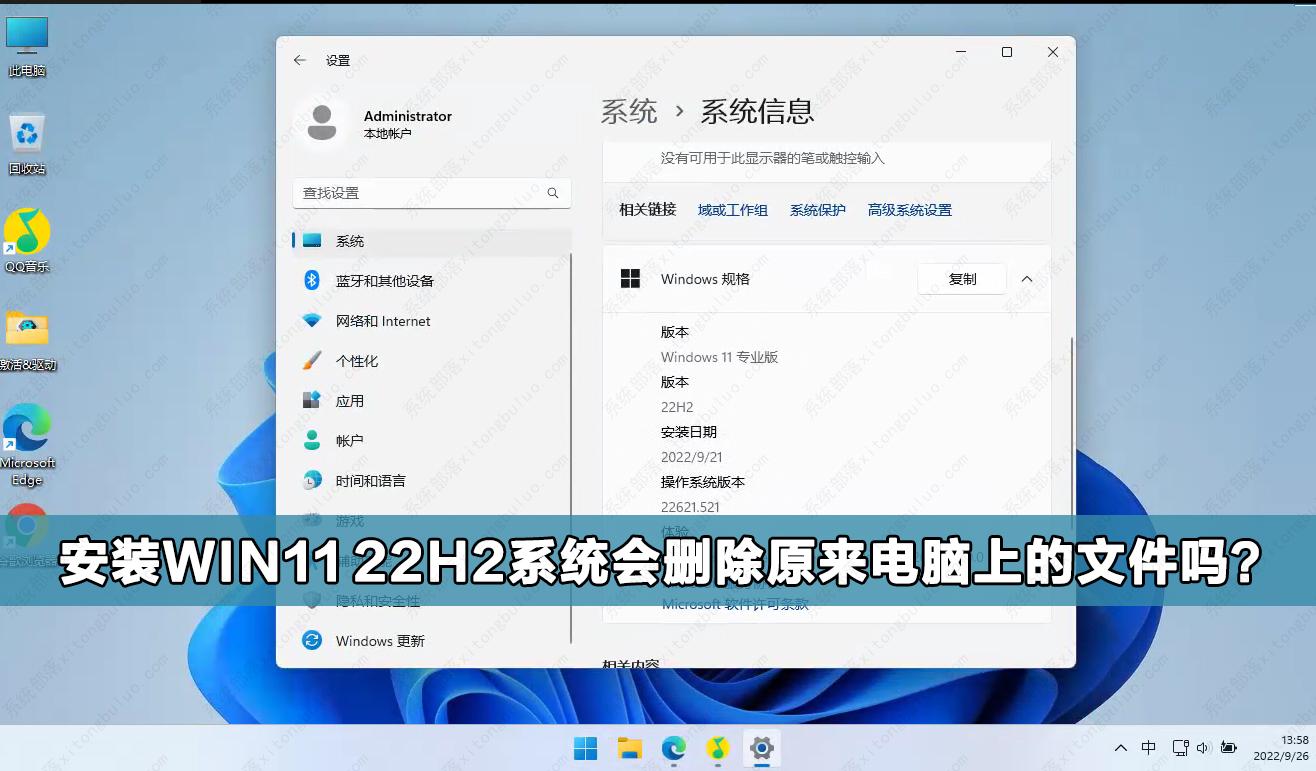The width and height of the screenshot is (1316, 771).
Task: Open 系统保护 from related links
Action: coord(817,210)
